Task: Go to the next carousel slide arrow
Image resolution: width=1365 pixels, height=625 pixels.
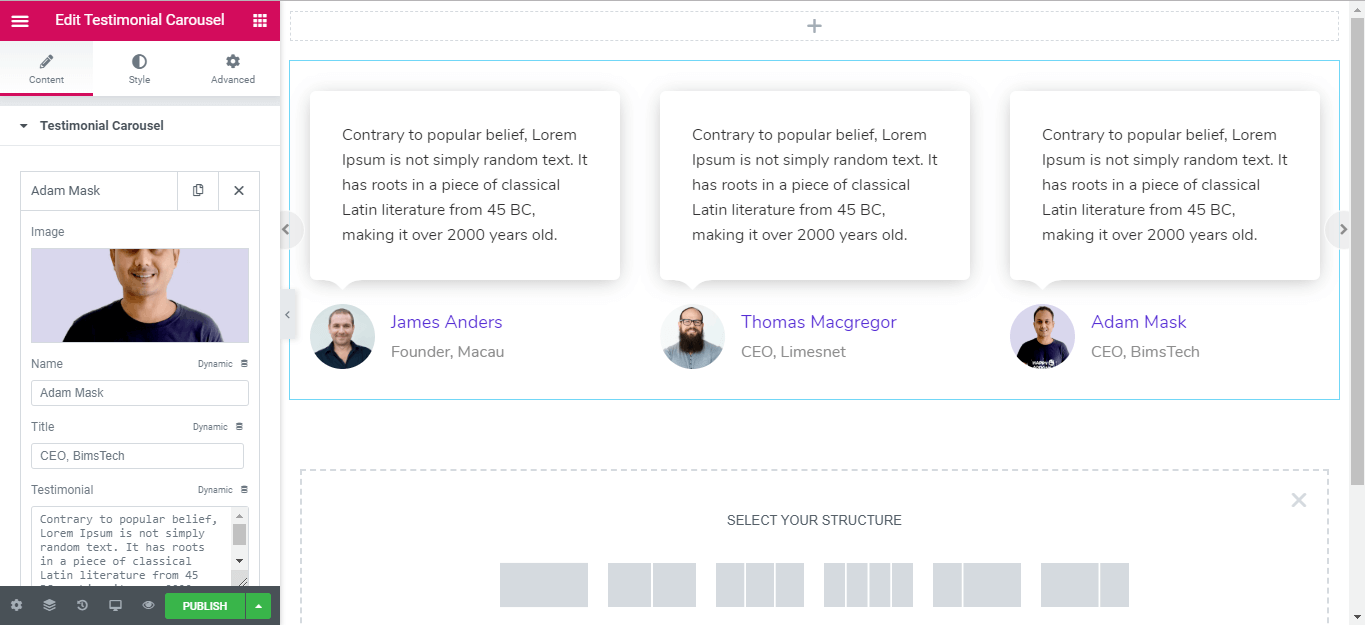Action: [1343, 230]
